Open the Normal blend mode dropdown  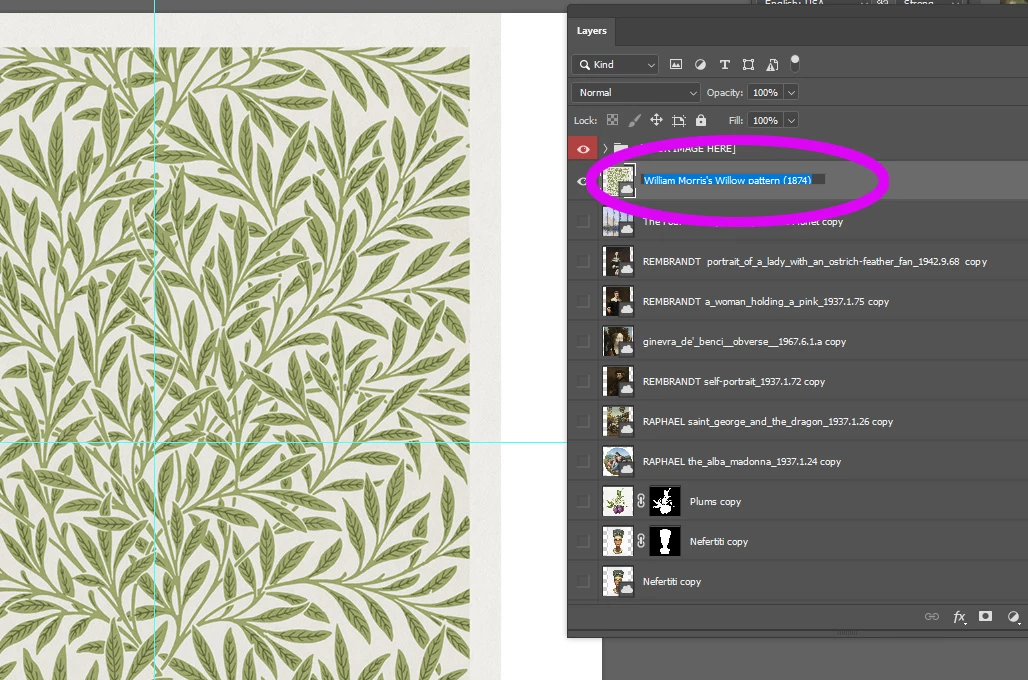click(635, 92)
